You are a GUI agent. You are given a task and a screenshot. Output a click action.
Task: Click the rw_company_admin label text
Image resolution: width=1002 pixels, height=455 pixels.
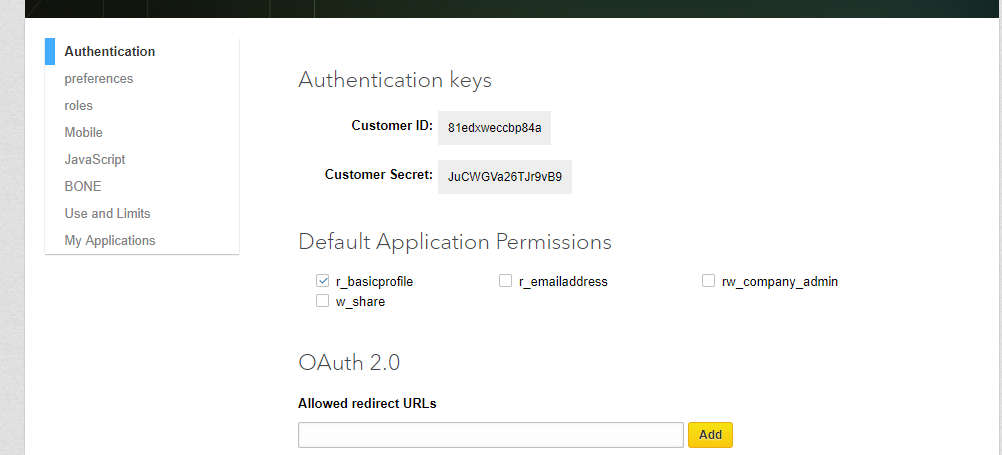(x=780, y=281)
